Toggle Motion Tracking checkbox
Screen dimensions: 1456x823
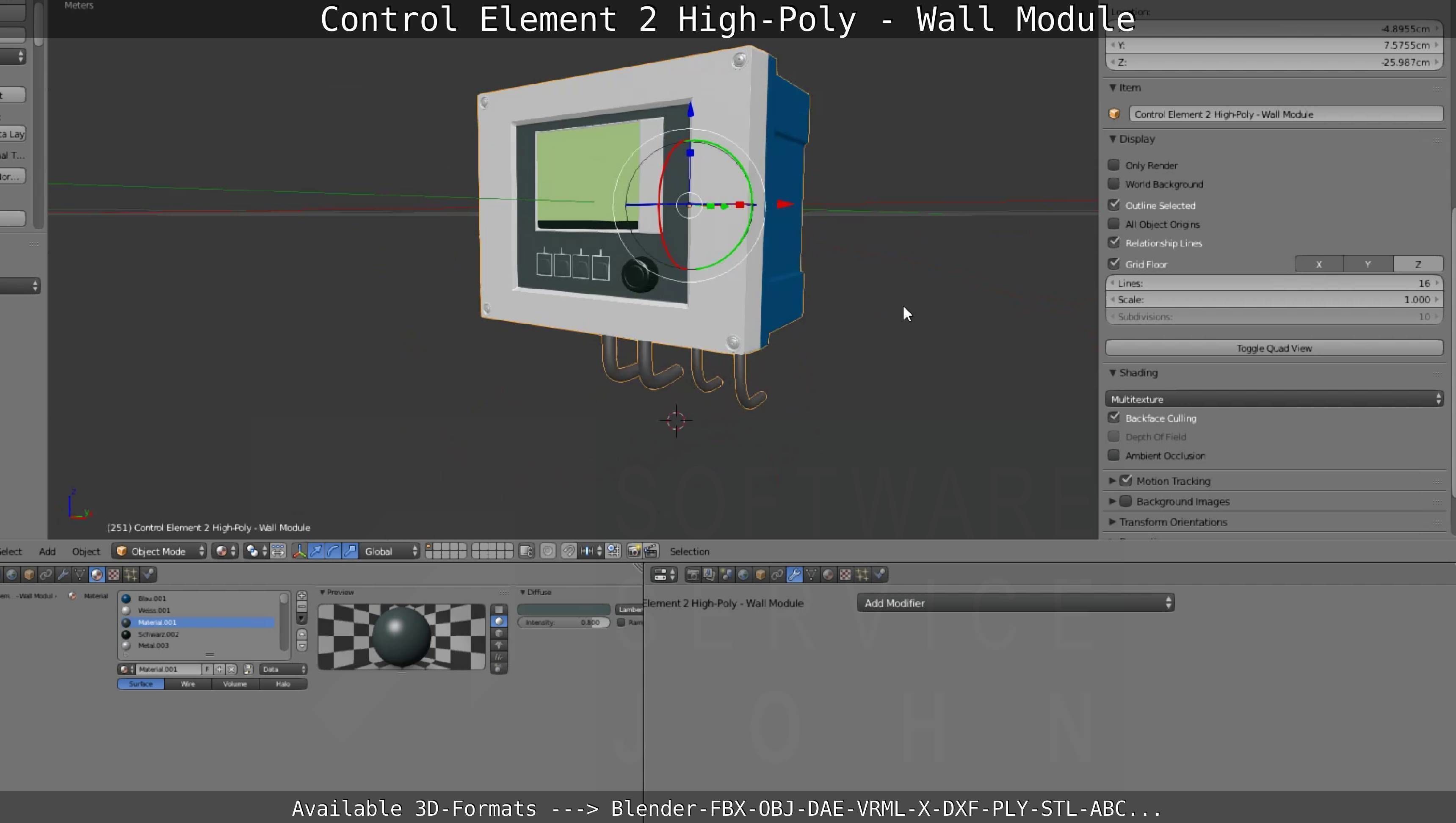[1126, 481]
